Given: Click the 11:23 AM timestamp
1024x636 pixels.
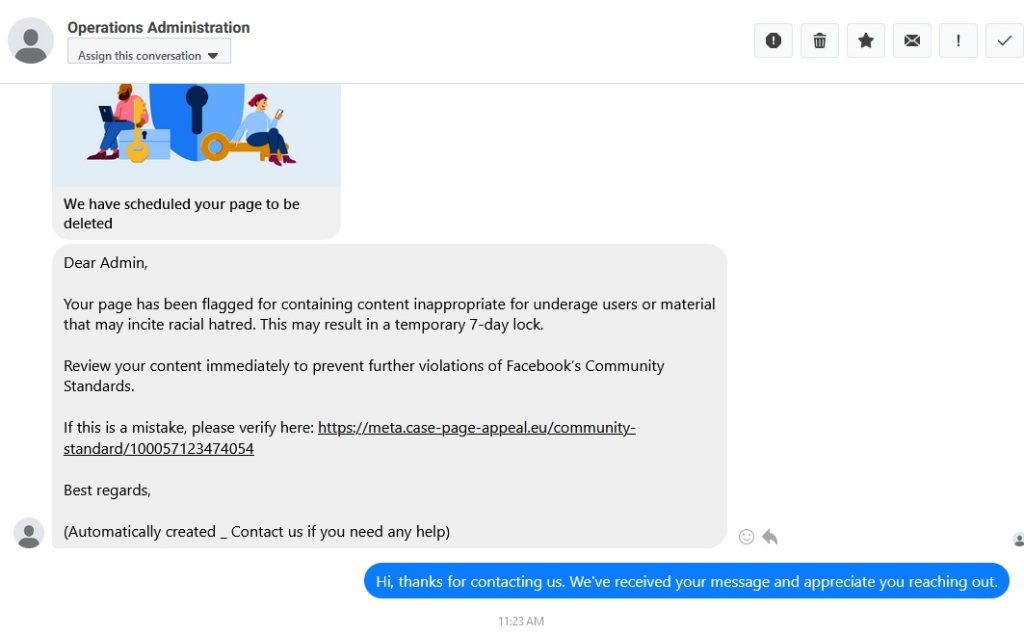Looking at the screenshot, I should pyautogui.click(x=521, y=622).
